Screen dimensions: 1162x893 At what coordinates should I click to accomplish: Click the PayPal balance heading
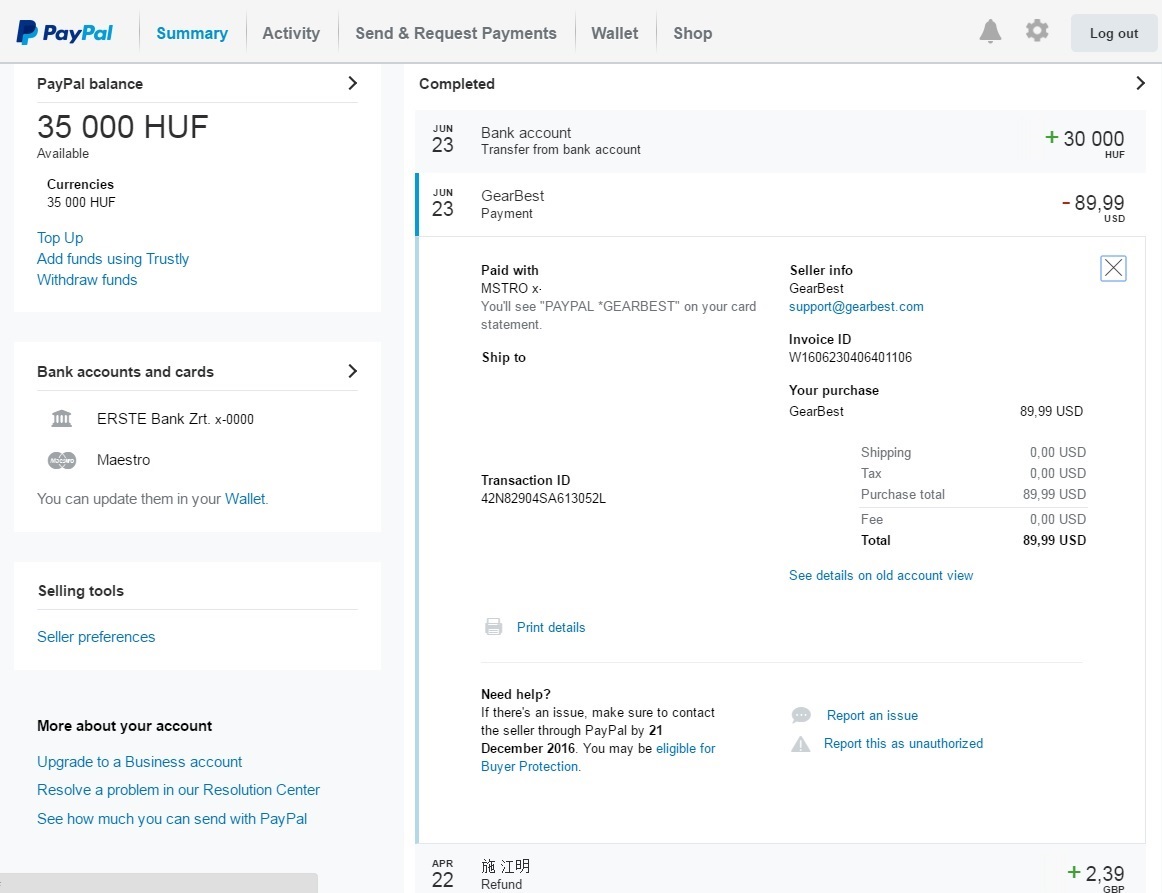[x=90, y=84]
